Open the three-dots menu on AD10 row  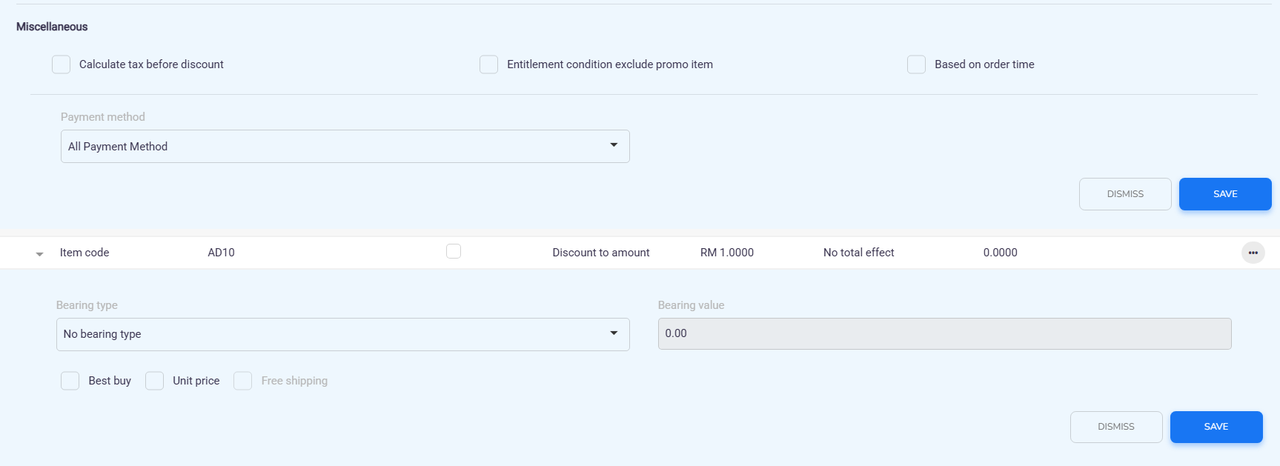pos(1252,253)
